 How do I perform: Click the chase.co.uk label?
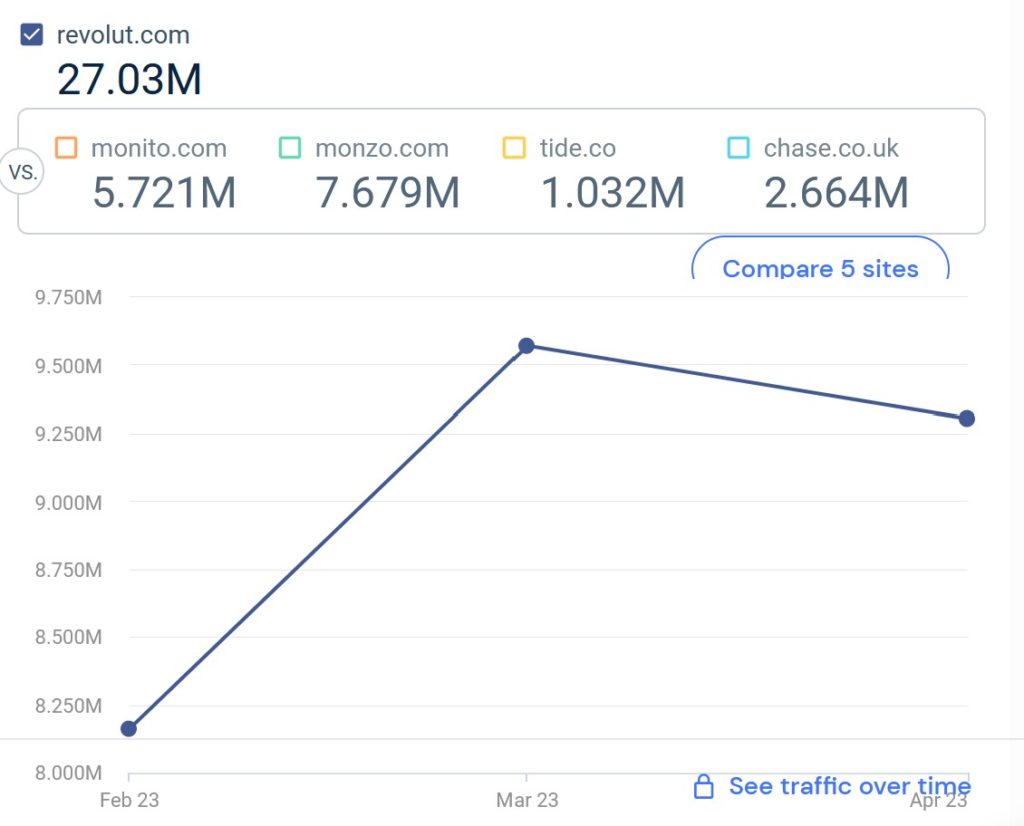pos(831,148)
